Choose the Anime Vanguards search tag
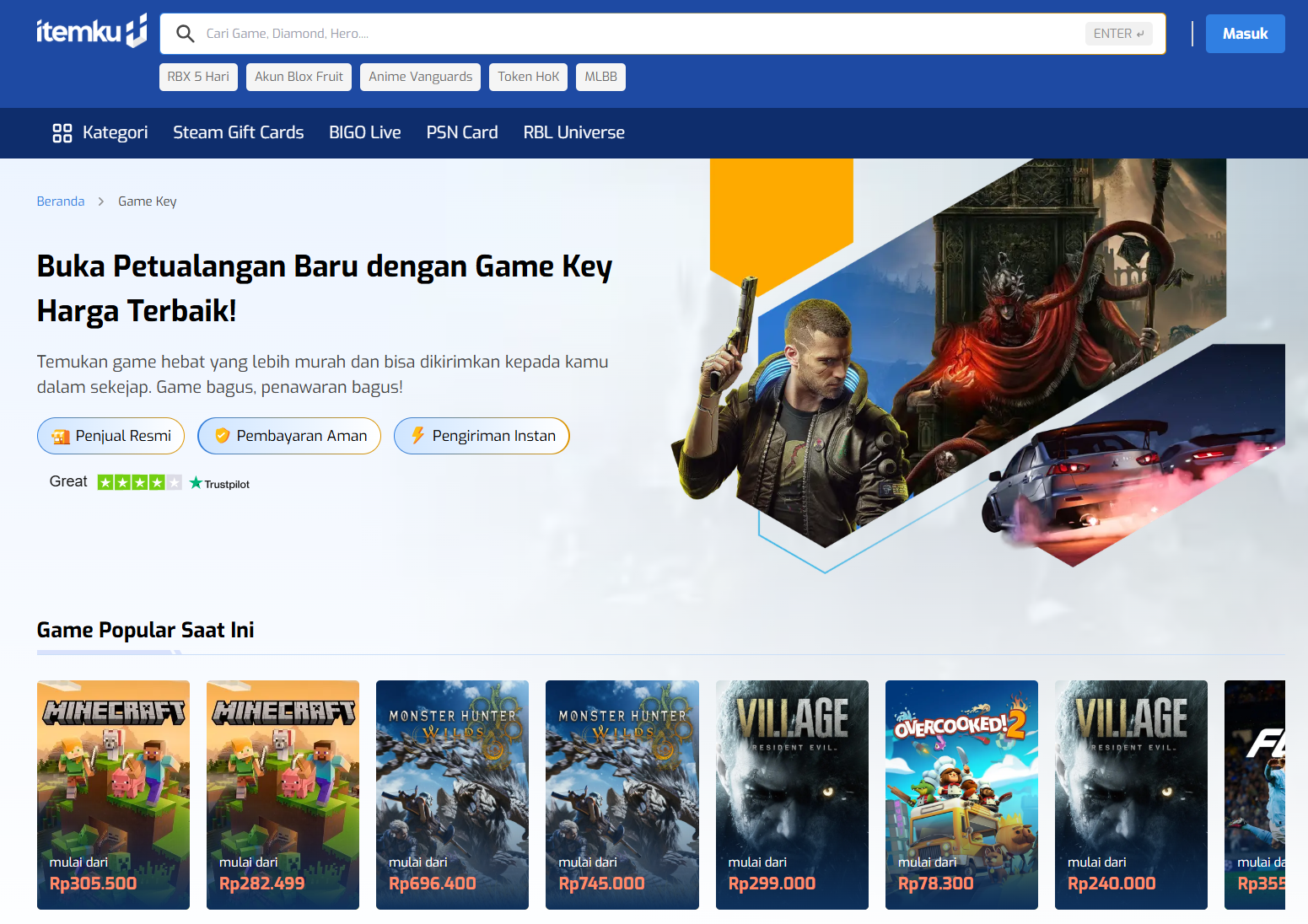 pos(420,77)
